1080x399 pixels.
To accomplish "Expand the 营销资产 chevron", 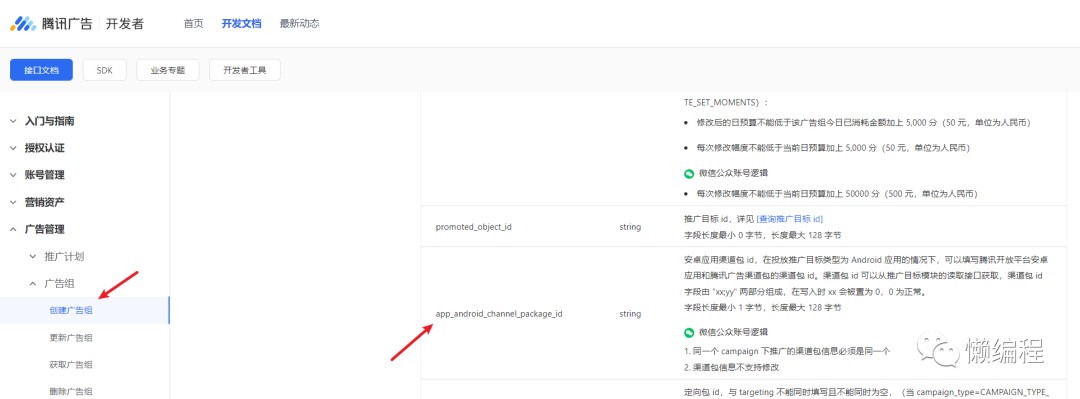I will (12, 203).
